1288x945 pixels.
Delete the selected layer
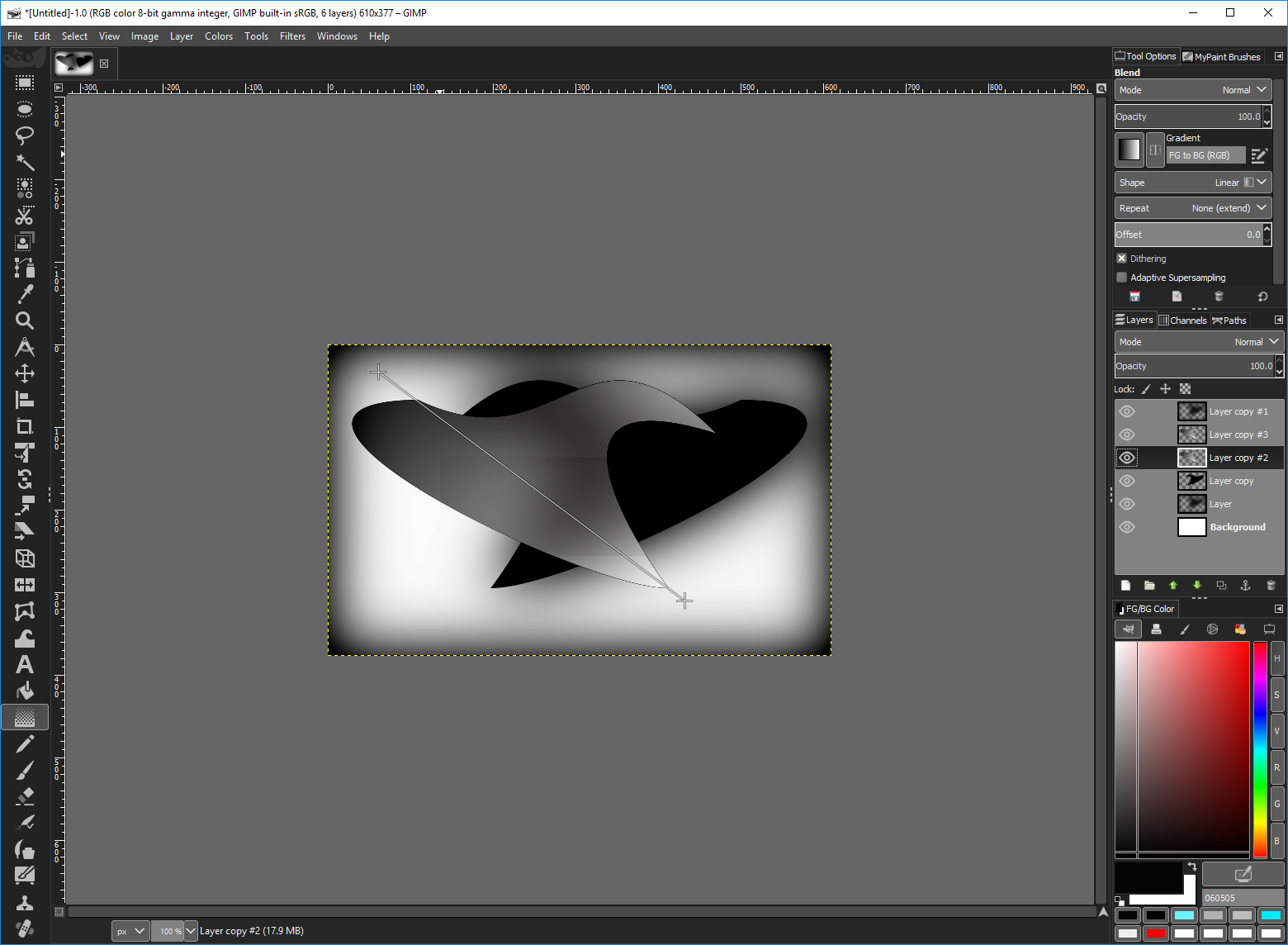tap(1271, 586)
